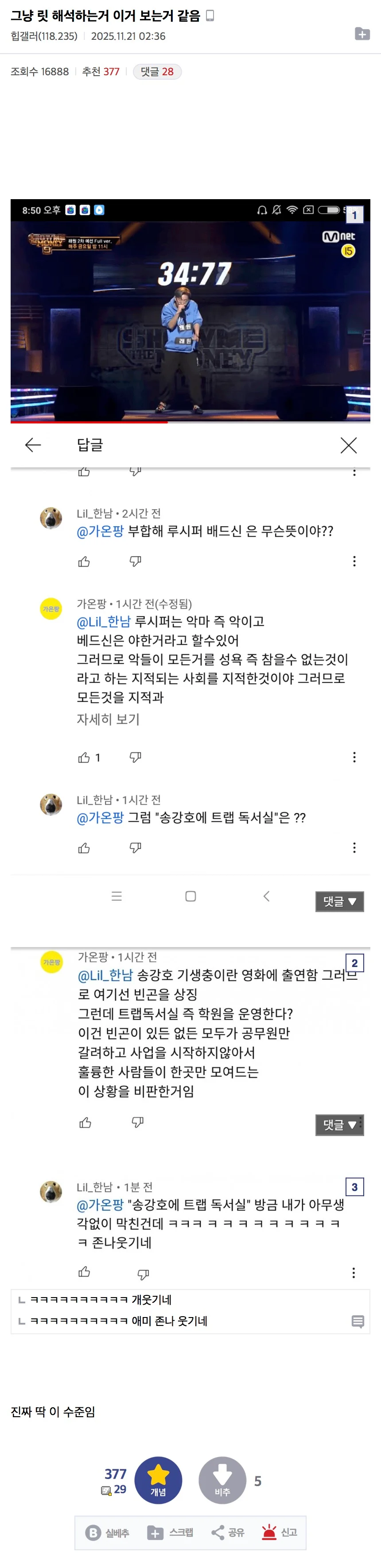381x1568 pixels.
Task: Expand the truncated comment with 자세히 보기
Action: [108, 719]
